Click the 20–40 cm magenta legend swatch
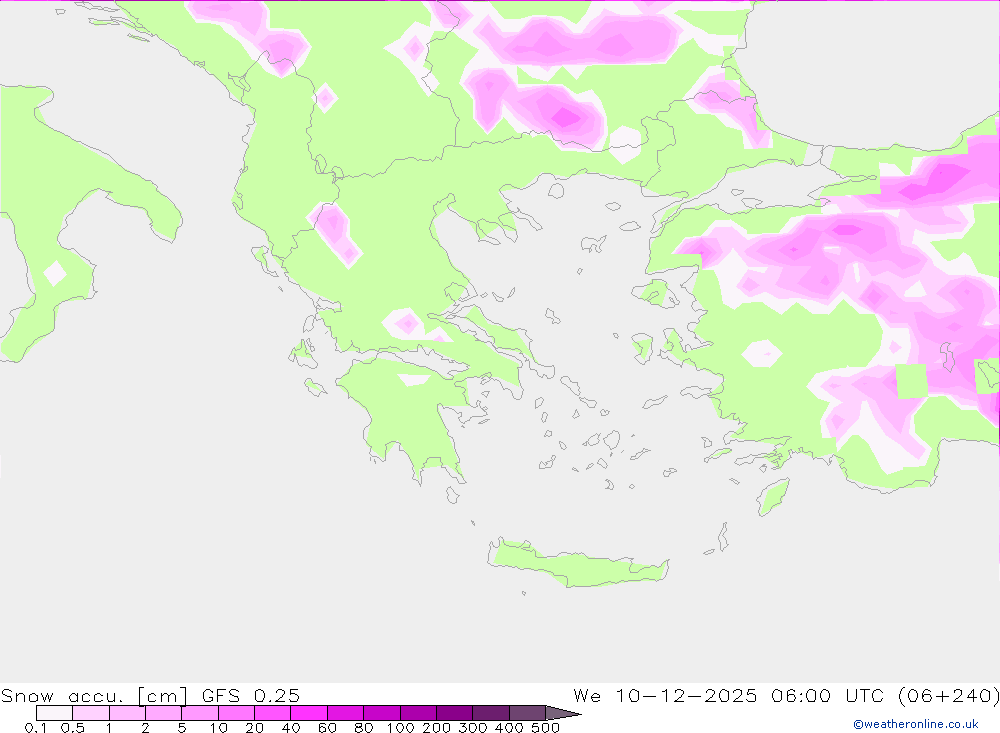This screenshot has width=1000, height=733. click(273, 713)
